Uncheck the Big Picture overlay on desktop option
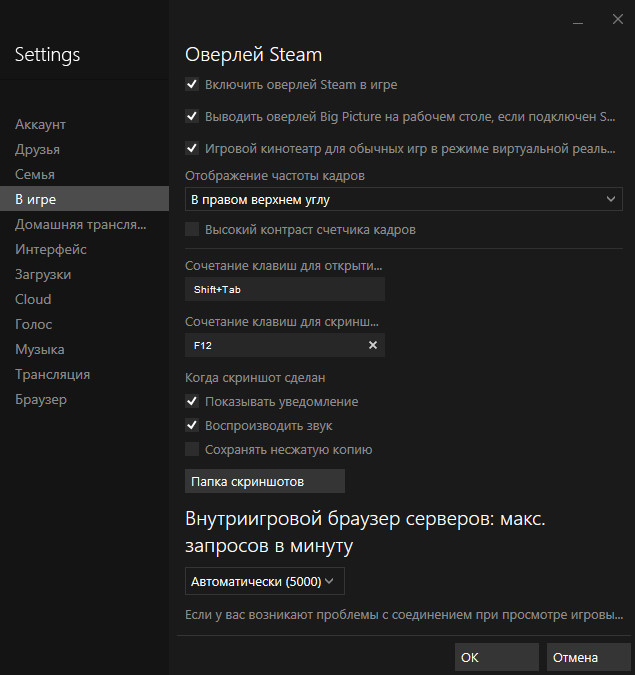The height and width of the screenshot is (675, 635). tap(192, 116)
